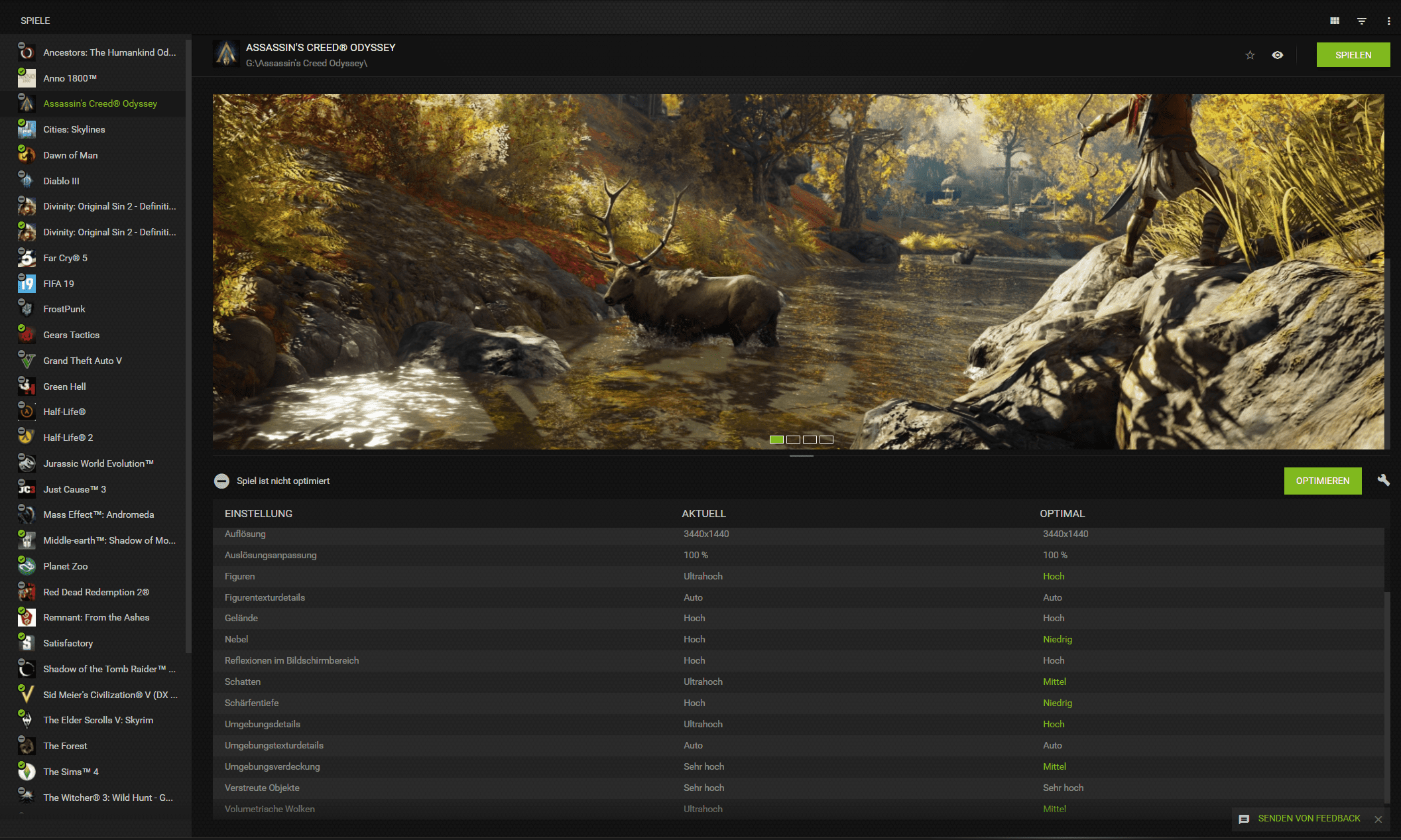Select third screenshot indicator
This screenshot has width=1401, height=840.
point(810,440)
